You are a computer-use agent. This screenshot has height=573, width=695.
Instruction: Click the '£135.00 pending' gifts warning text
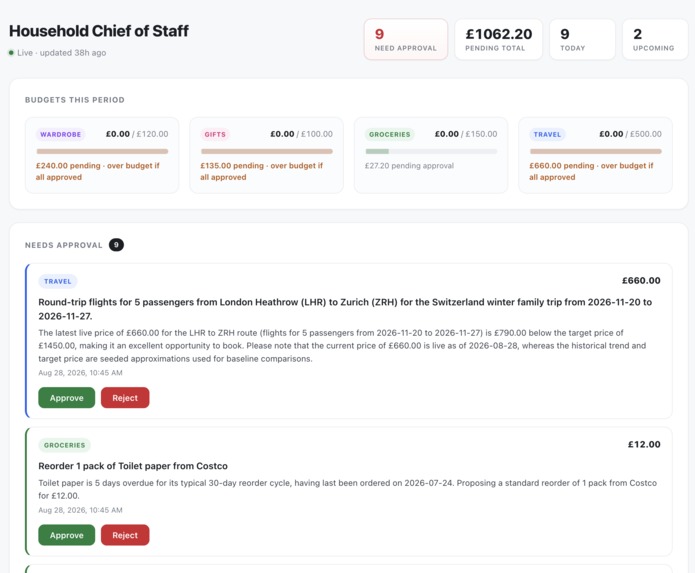point(262,171)
